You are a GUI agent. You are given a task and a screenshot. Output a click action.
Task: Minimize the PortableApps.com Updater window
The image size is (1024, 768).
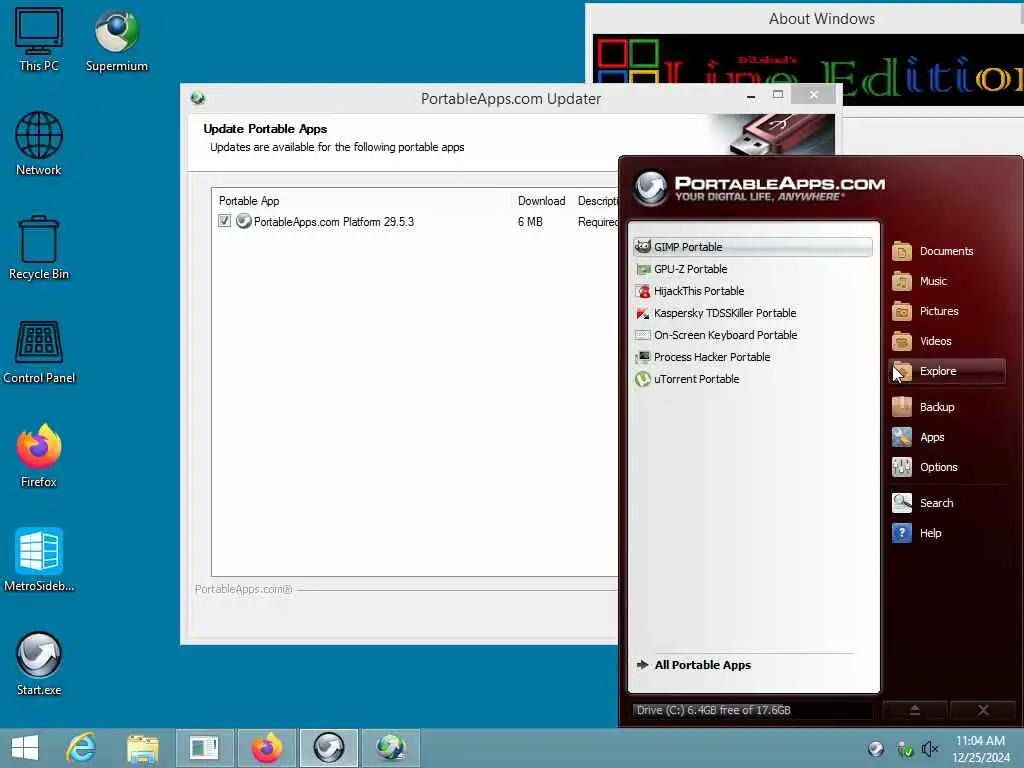pos(751,96)
